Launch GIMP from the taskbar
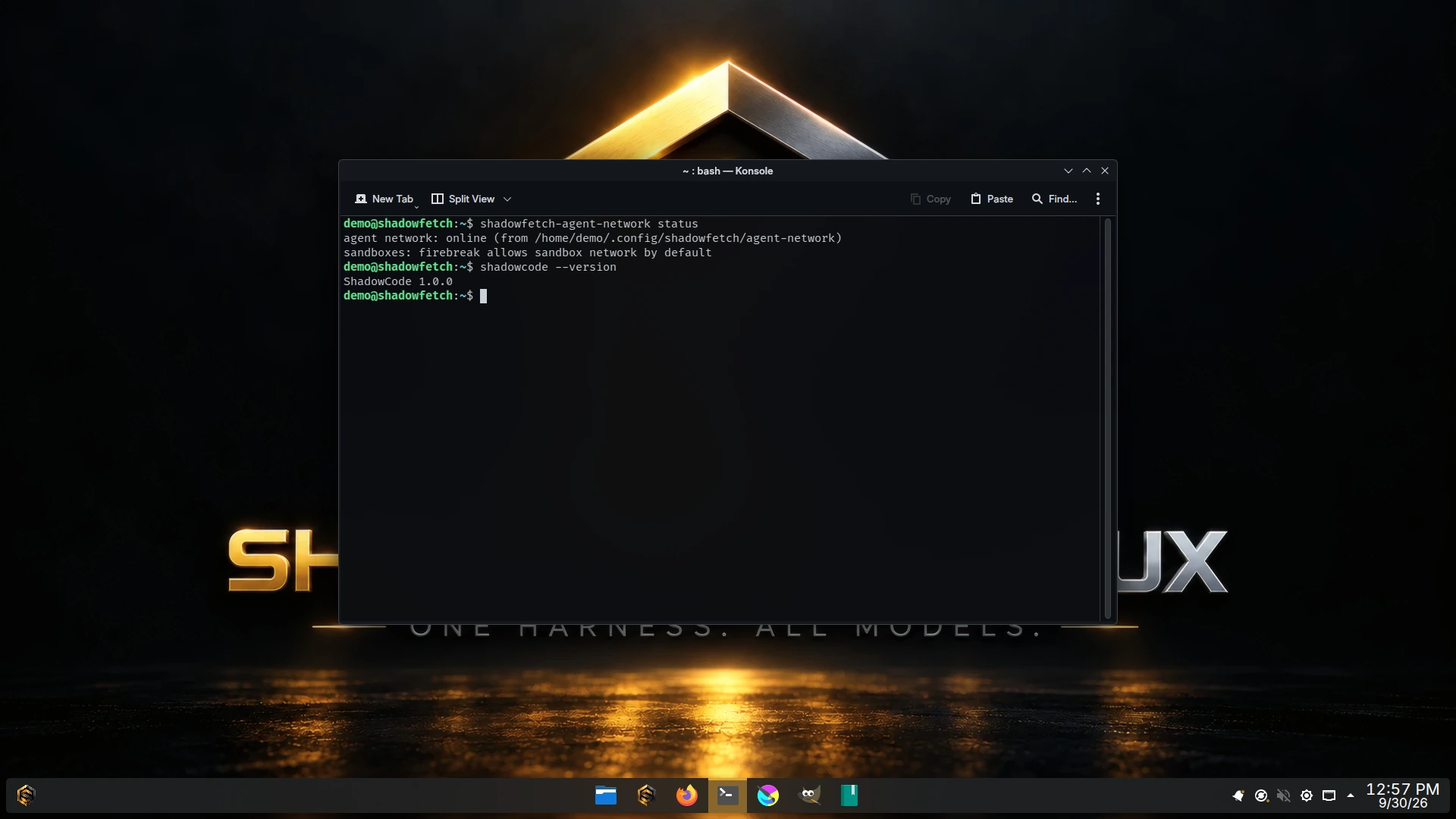This screenshot has height=819, width=1456. (809, 795)
